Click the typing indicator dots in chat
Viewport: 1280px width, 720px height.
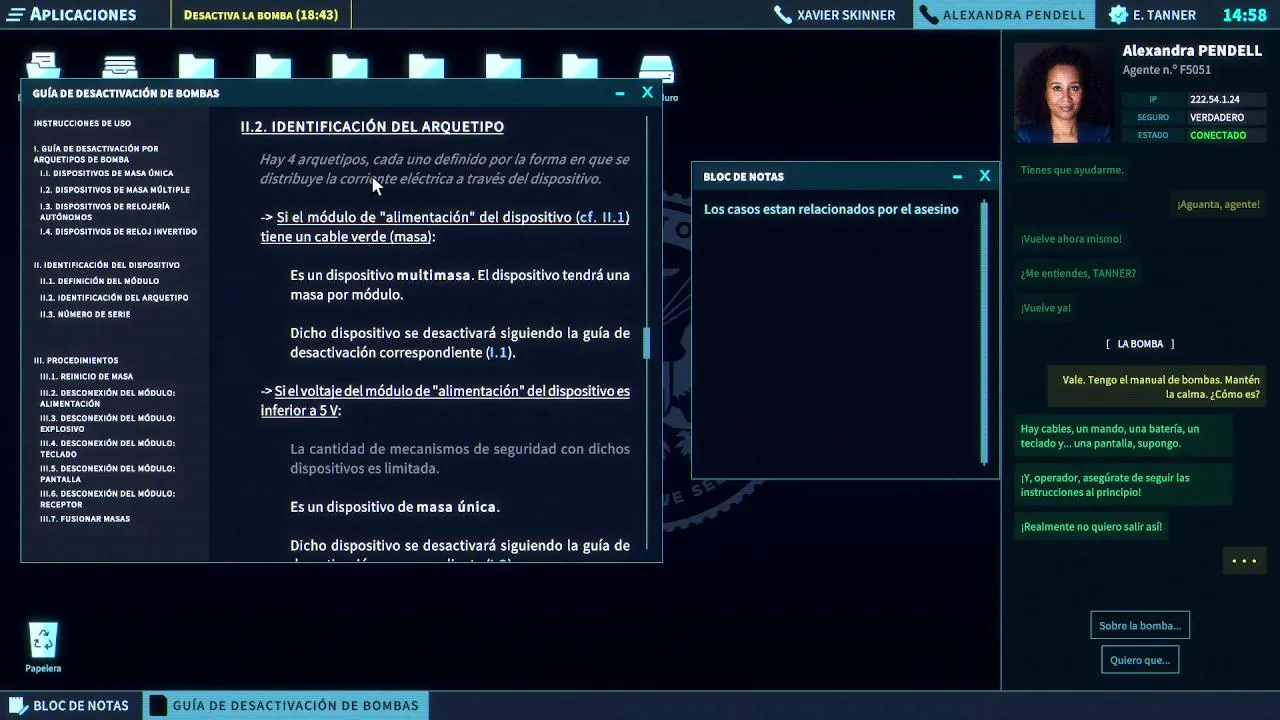[1244, 561]
